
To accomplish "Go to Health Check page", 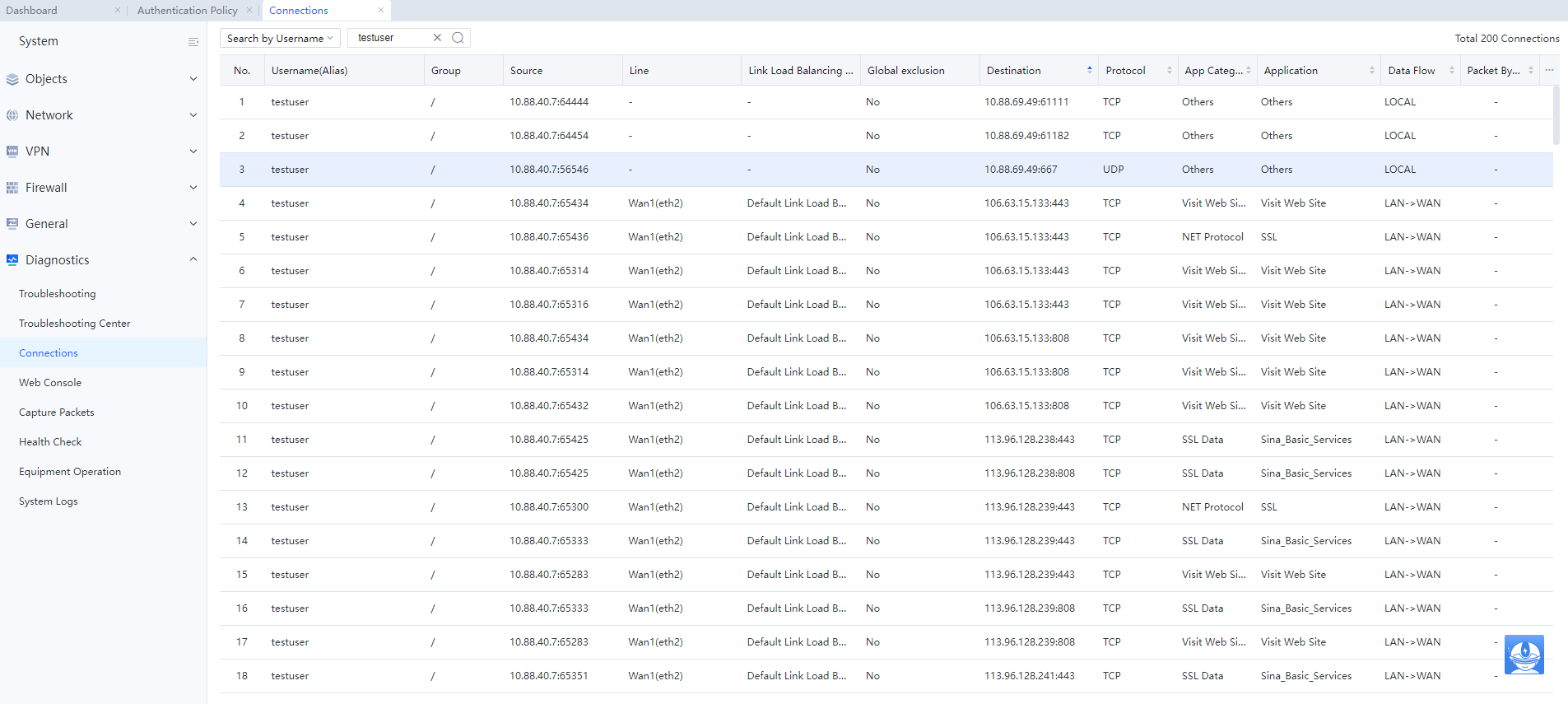I will 50,442.
